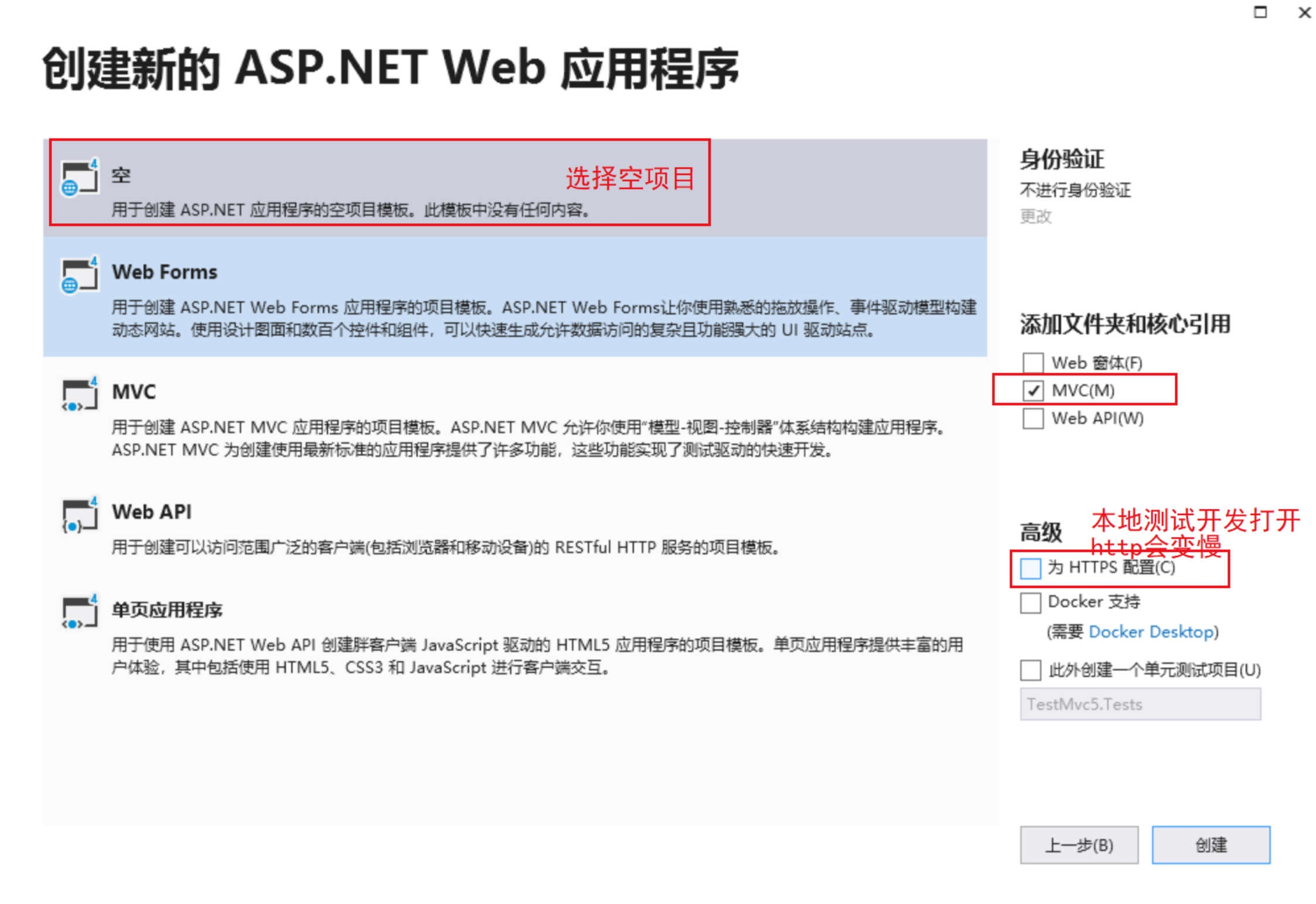Enable the 为 HTTPS 配置(C) checkbox

click(x=1030, y=568)
